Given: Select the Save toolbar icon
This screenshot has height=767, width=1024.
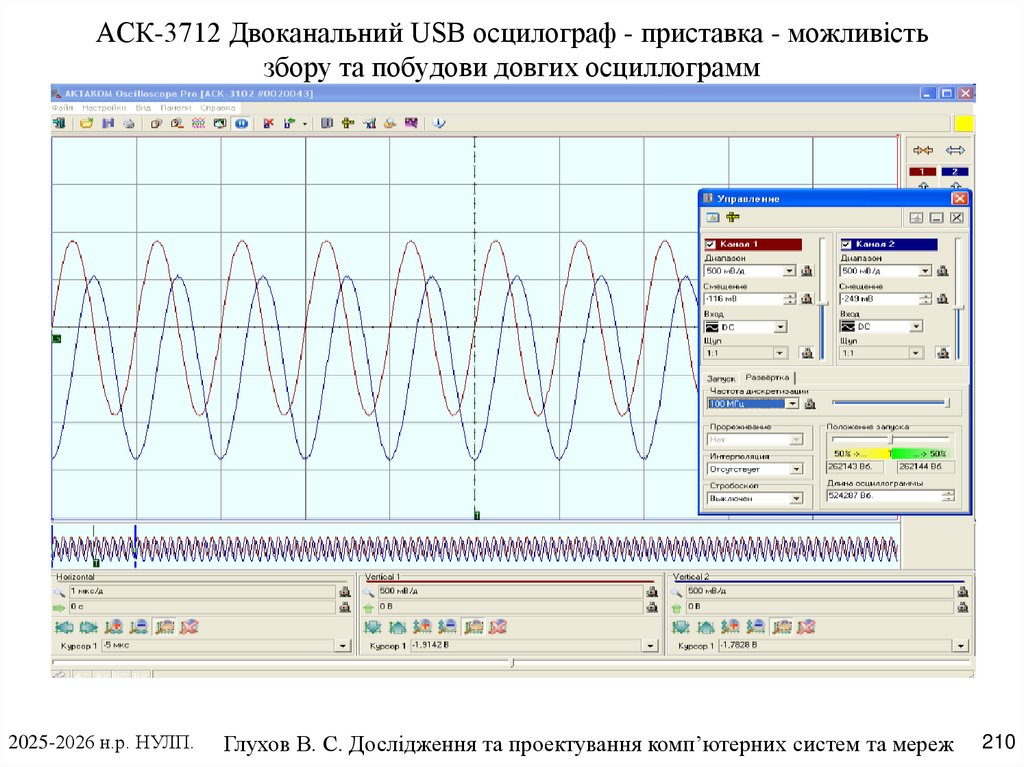Looking at the screenshot, I should pyautogui.click(x=108, y=123).
